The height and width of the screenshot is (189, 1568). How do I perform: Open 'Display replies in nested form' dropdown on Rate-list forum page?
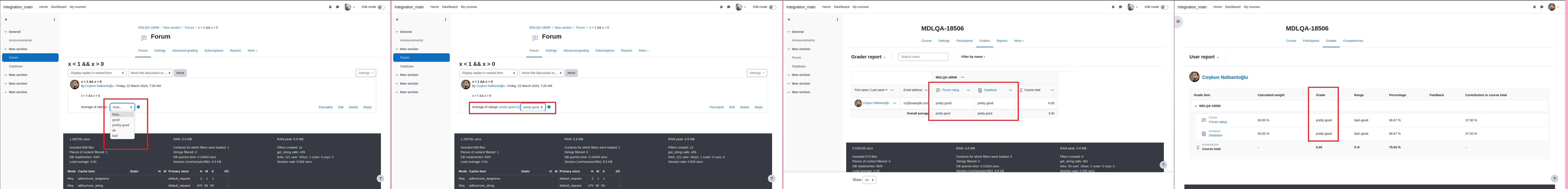click(x=97, y=73)
